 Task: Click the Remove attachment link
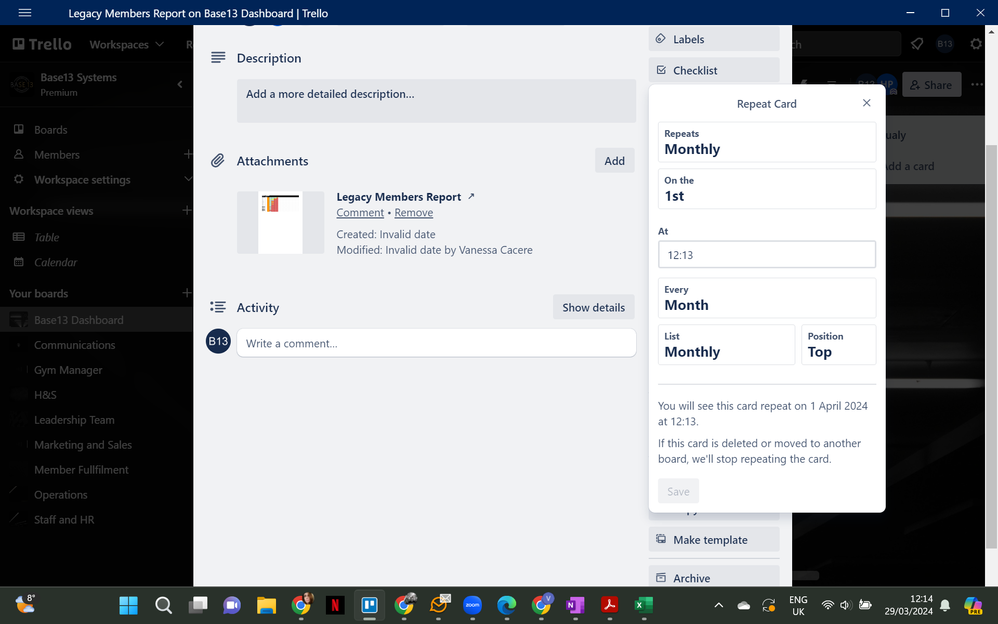tap(413, 213)
